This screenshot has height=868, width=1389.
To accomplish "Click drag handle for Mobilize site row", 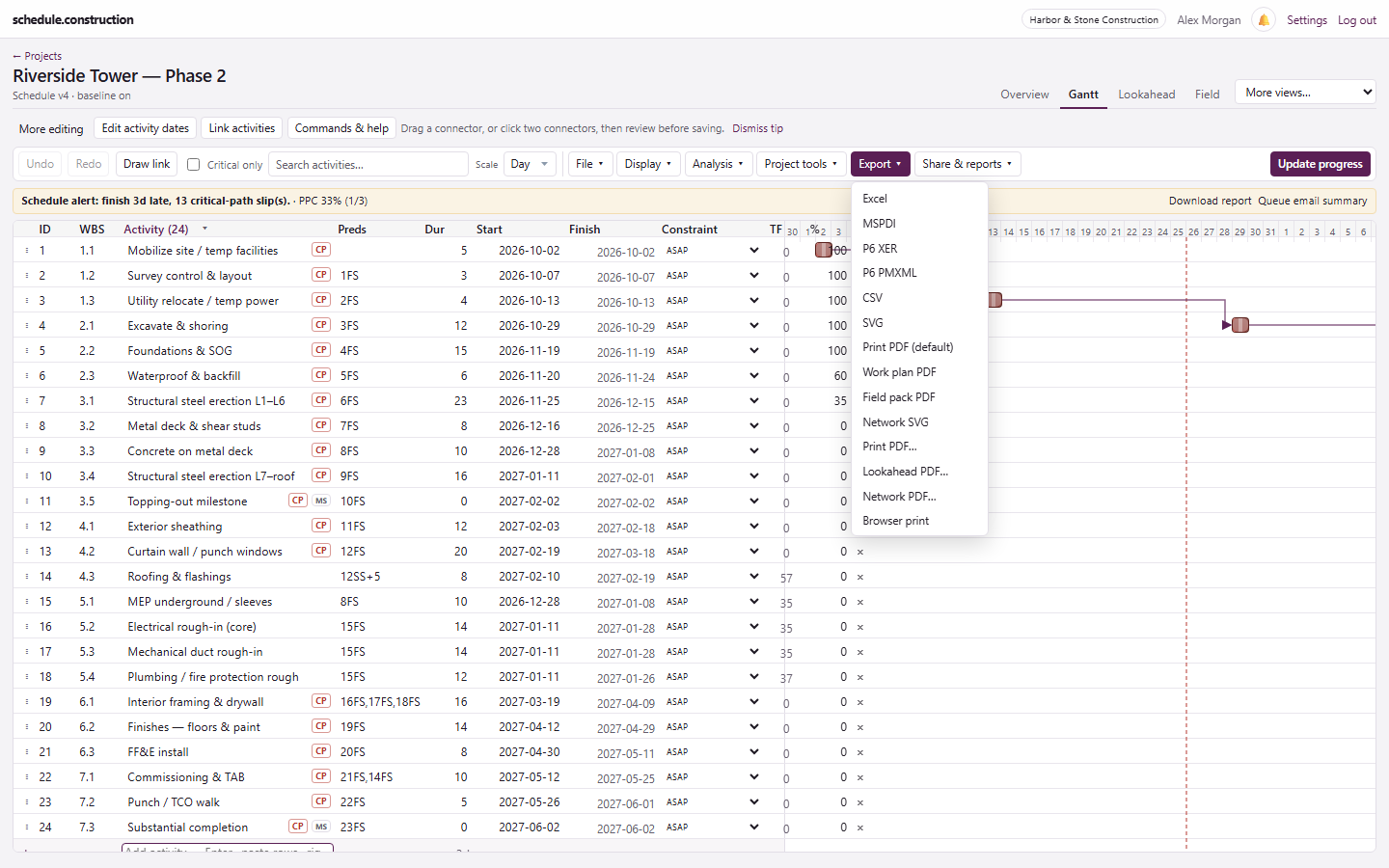I will [x=26, y=251].
